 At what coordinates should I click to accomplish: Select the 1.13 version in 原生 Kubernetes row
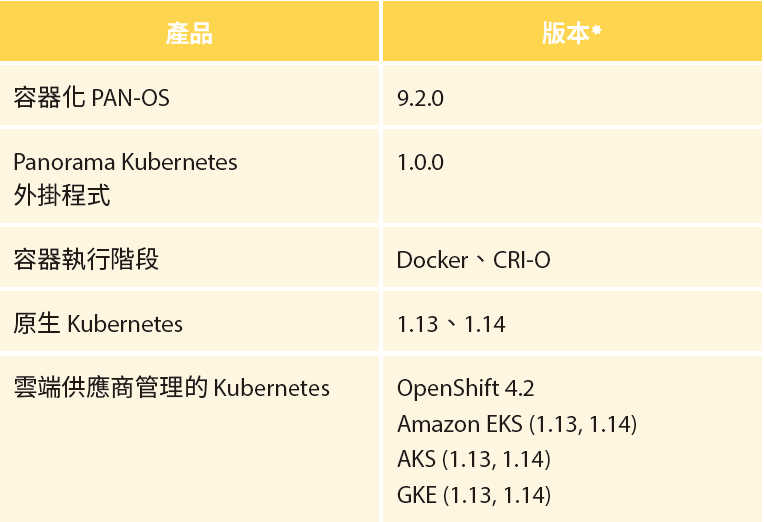[x=418, y=325]
